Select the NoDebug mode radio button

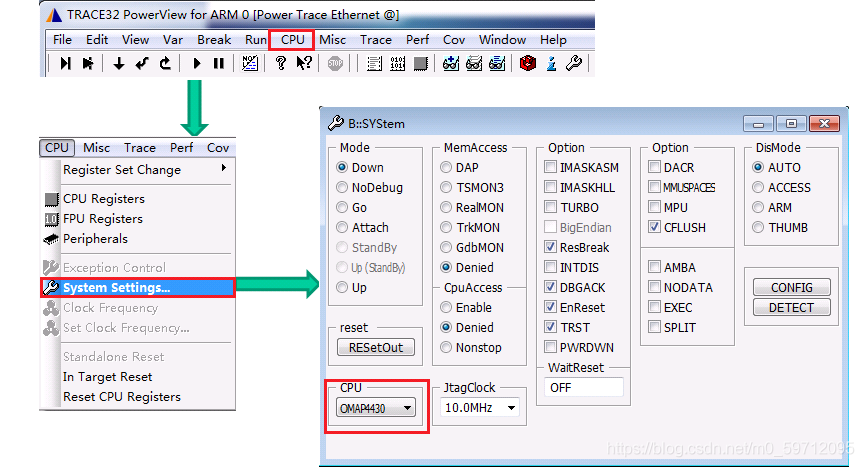(342, 187)
